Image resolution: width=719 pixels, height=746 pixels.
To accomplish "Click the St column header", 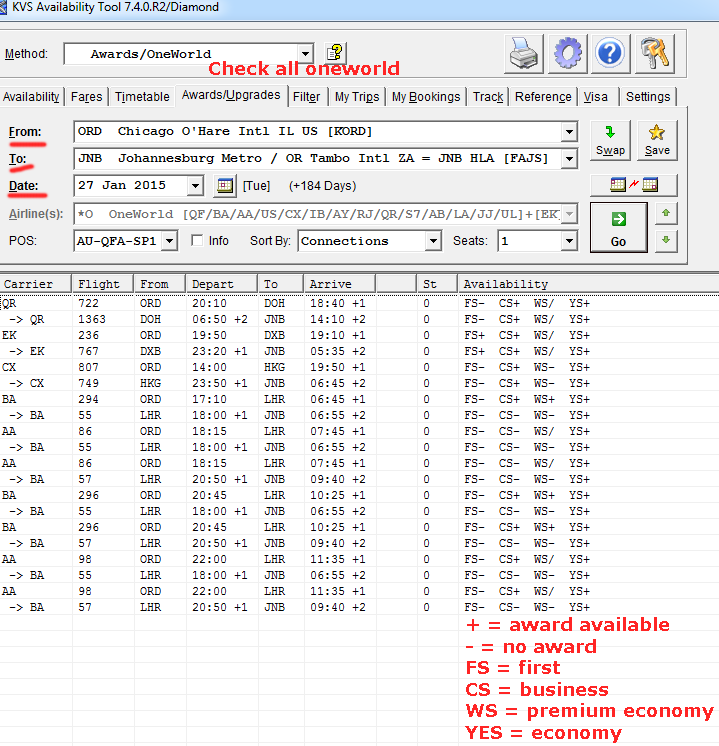I will (x=437, y=284).
